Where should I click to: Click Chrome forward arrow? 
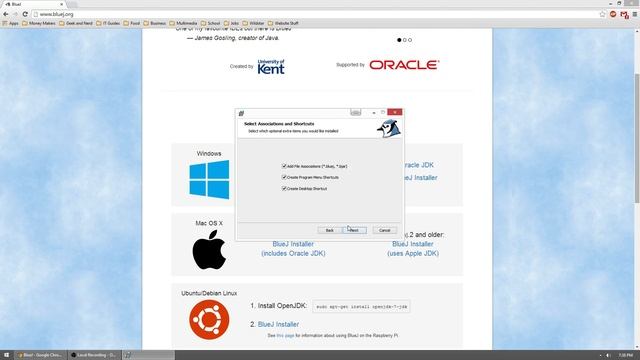(16, 14)
